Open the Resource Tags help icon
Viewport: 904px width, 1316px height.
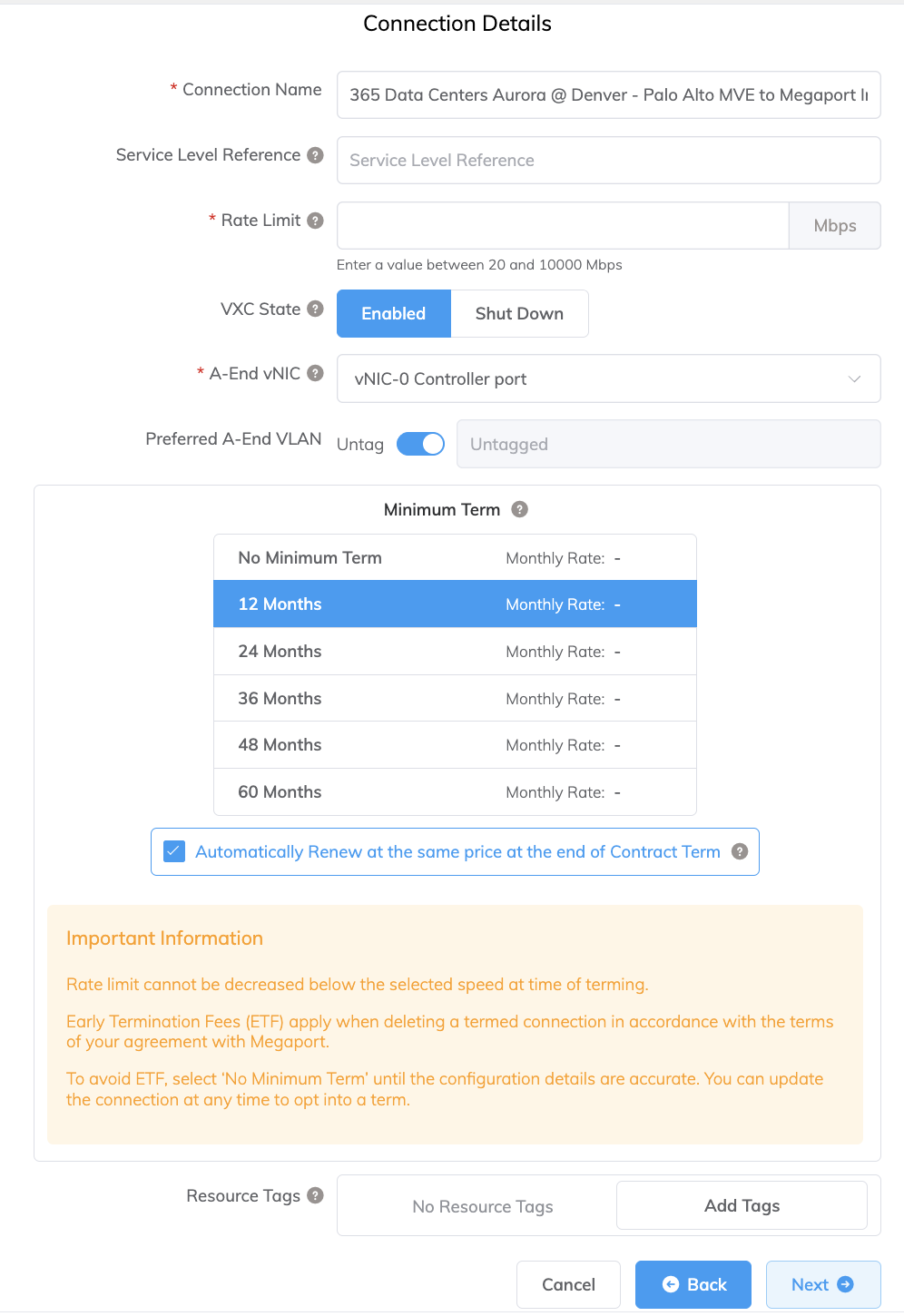click(315, 1195)
